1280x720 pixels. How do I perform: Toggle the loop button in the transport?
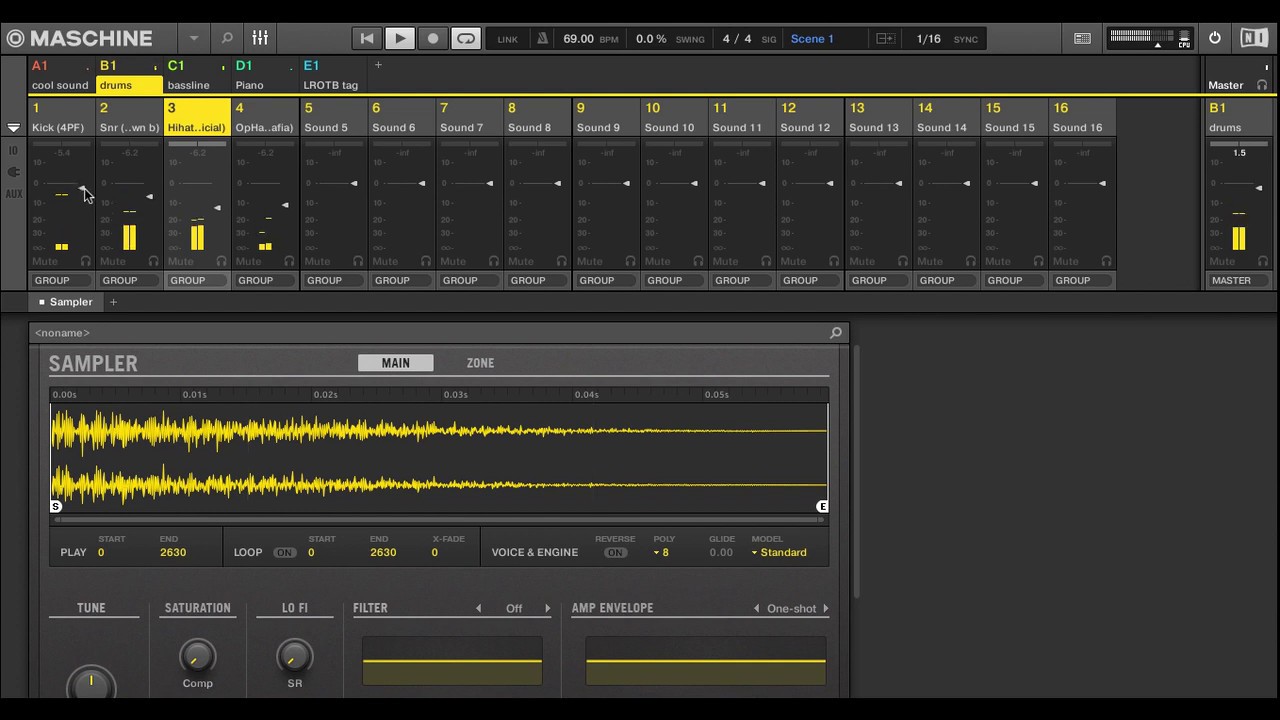pyautogui.click(x=466, y=38)
